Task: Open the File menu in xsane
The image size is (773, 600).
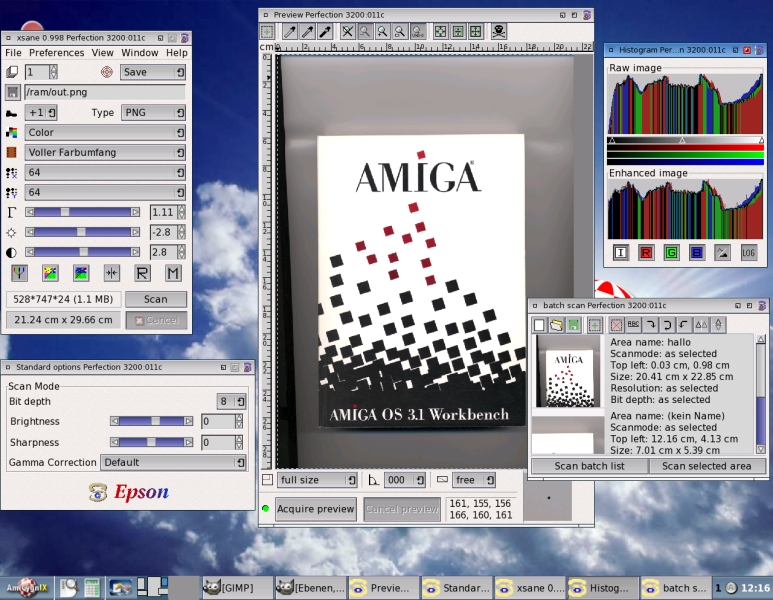Action: (x=13, y=53)
